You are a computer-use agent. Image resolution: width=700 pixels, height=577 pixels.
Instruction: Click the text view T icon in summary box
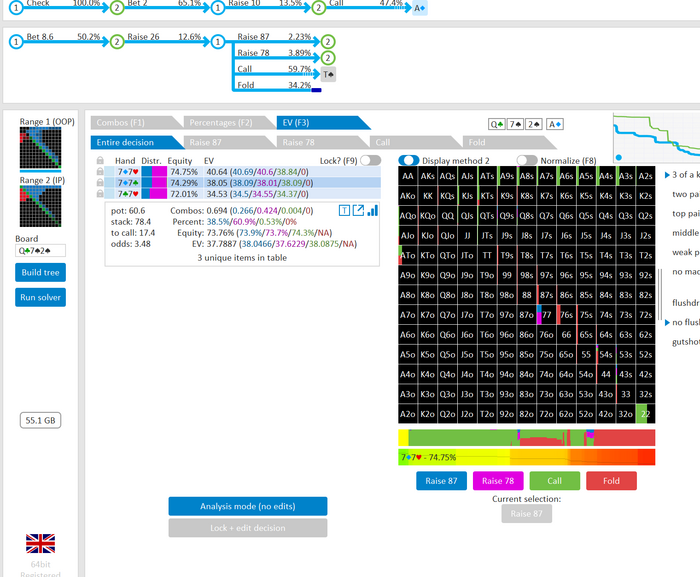coord(344,210)
